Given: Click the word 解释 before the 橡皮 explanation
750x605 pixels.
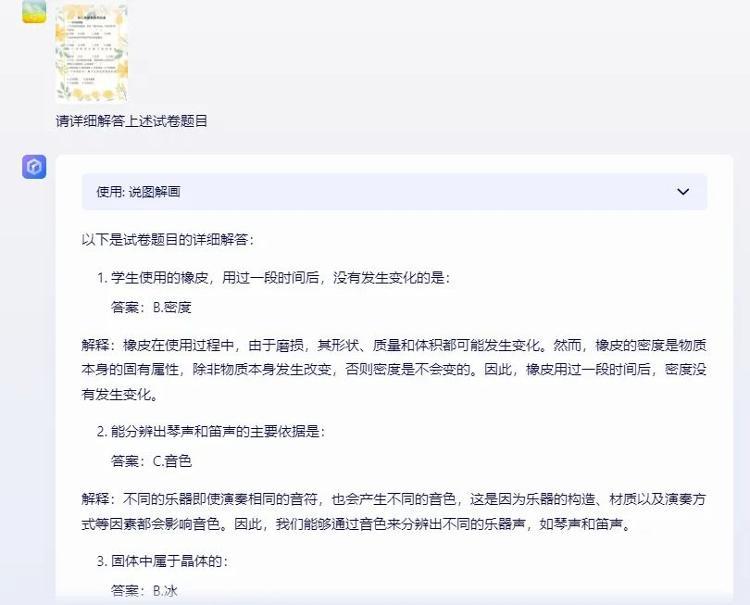Looking at the screenshot, I should 95,345.
